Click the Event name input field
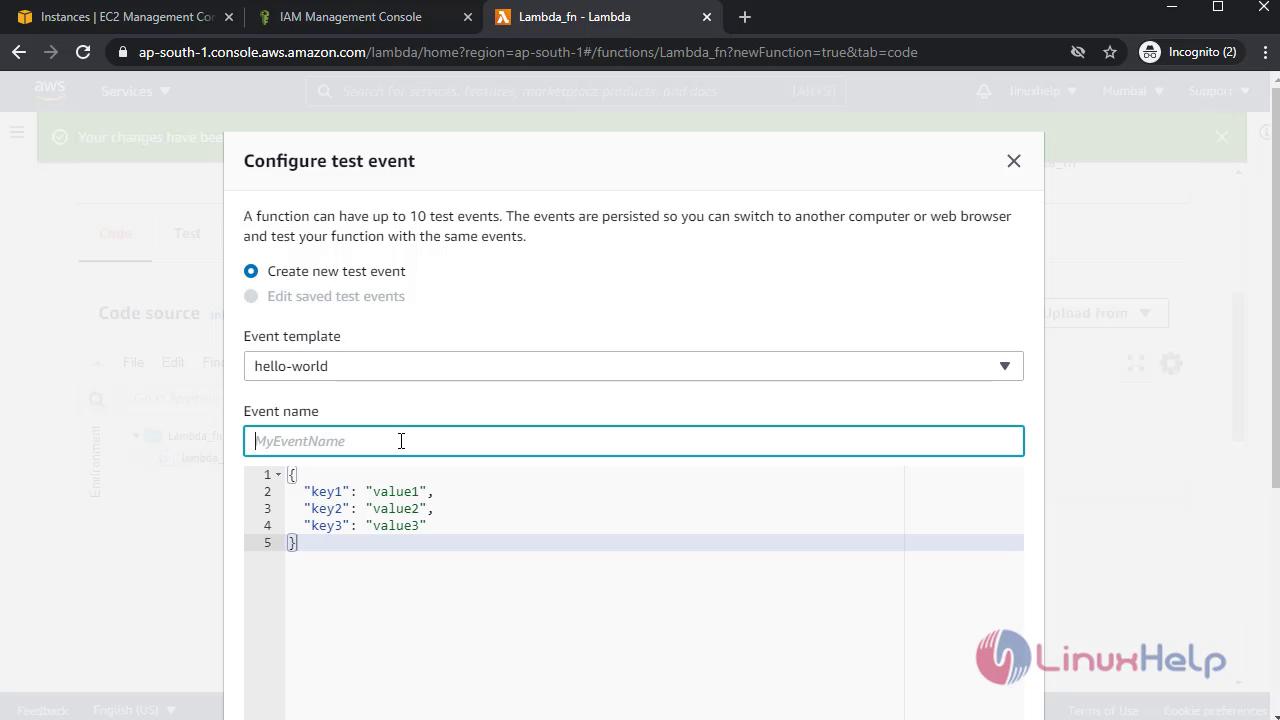 (633, 441)
